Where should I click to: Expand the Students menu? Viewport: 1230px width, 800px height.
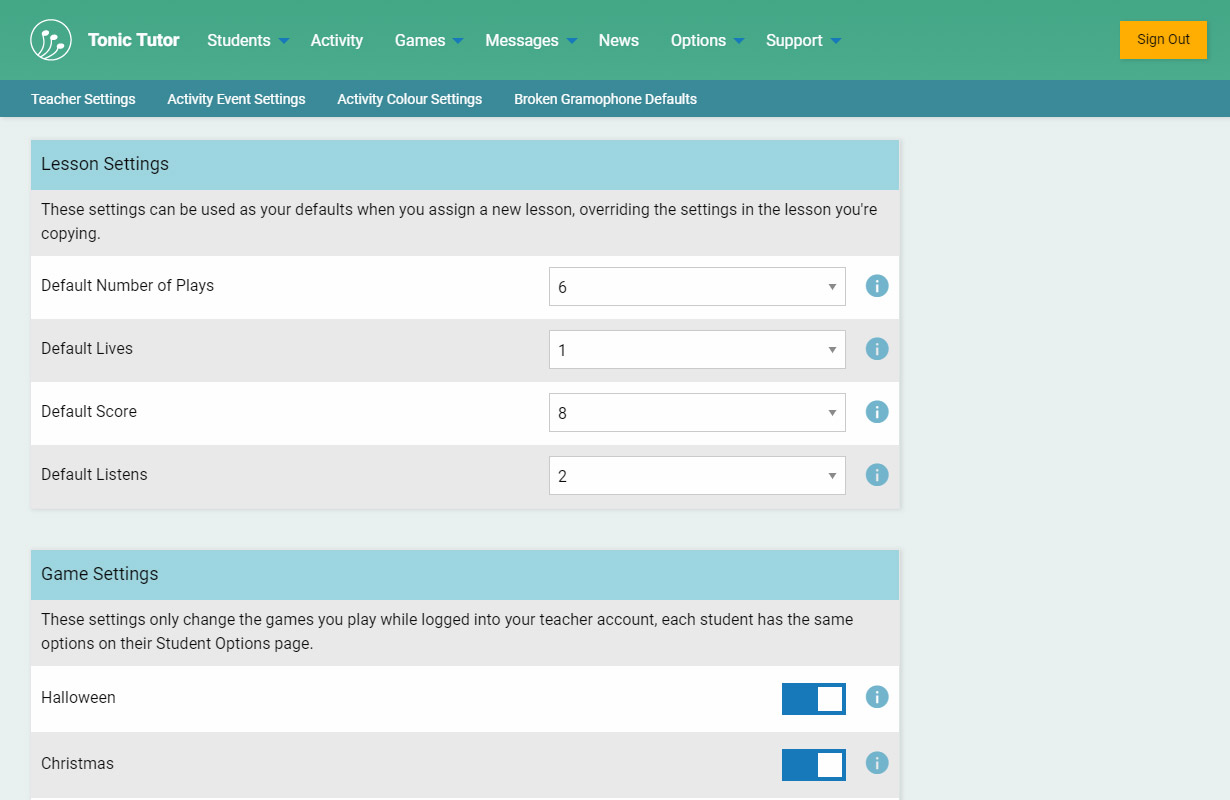(x=247, y=40)
